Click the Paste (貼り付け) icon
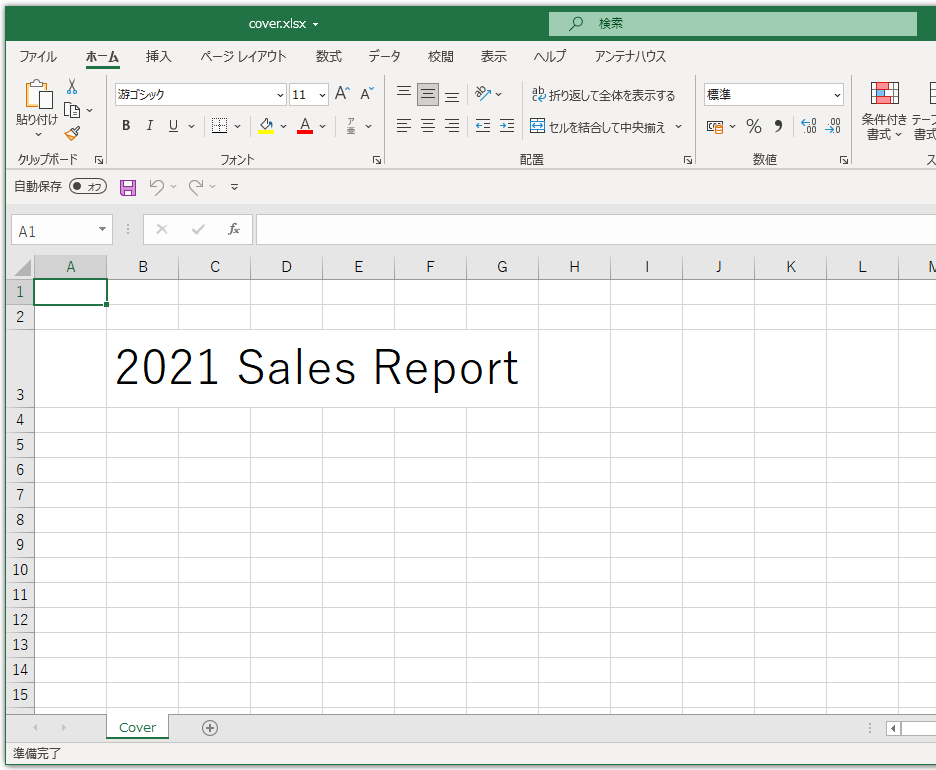Viewport: 936px width, 770px height. coord(38,95)
